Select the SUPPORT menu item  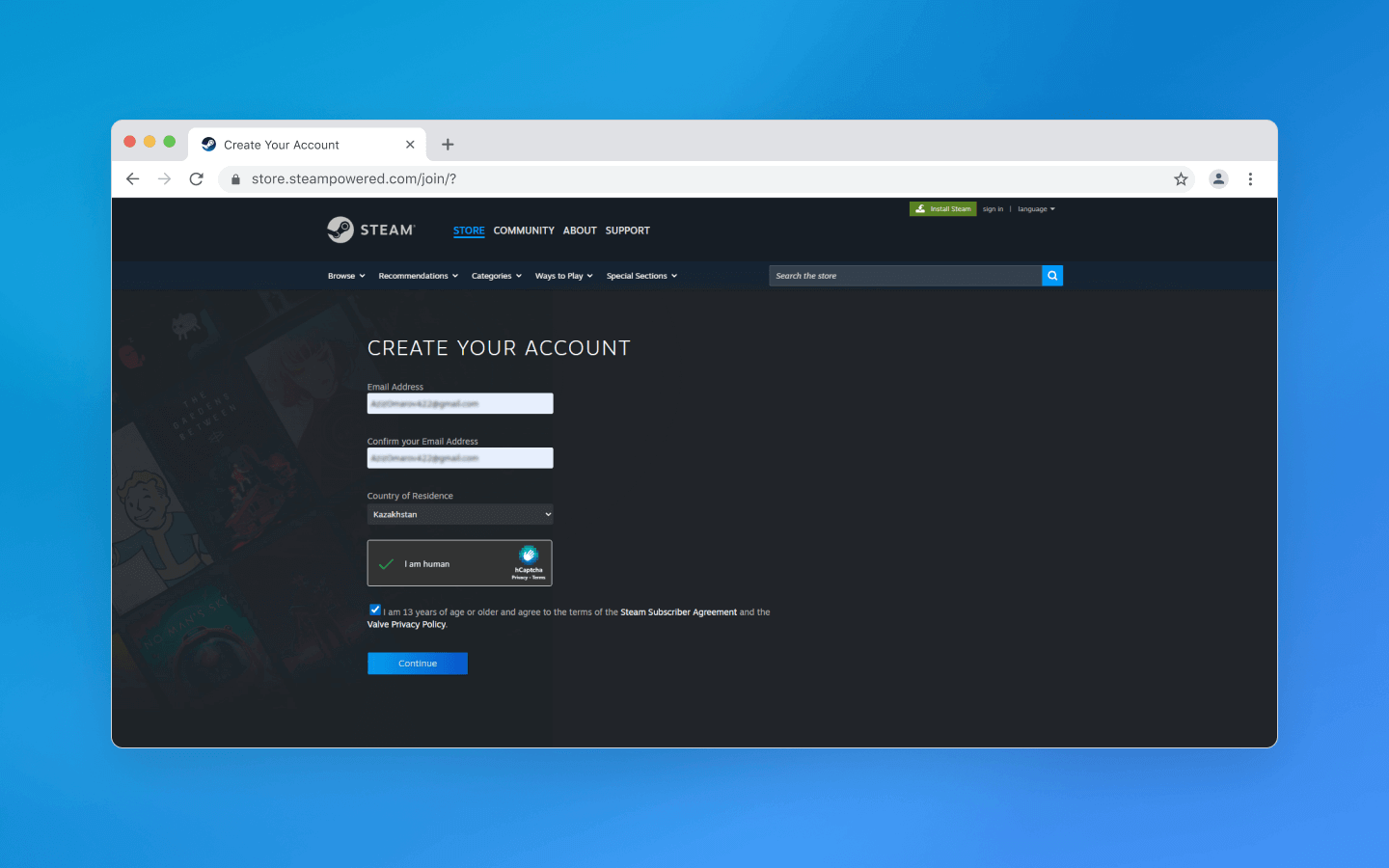tap(627, 231)
